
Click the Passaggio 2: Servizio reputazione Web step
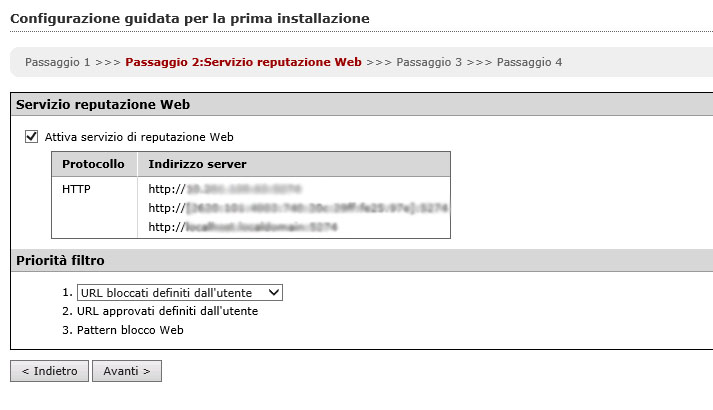pos(243,62)
